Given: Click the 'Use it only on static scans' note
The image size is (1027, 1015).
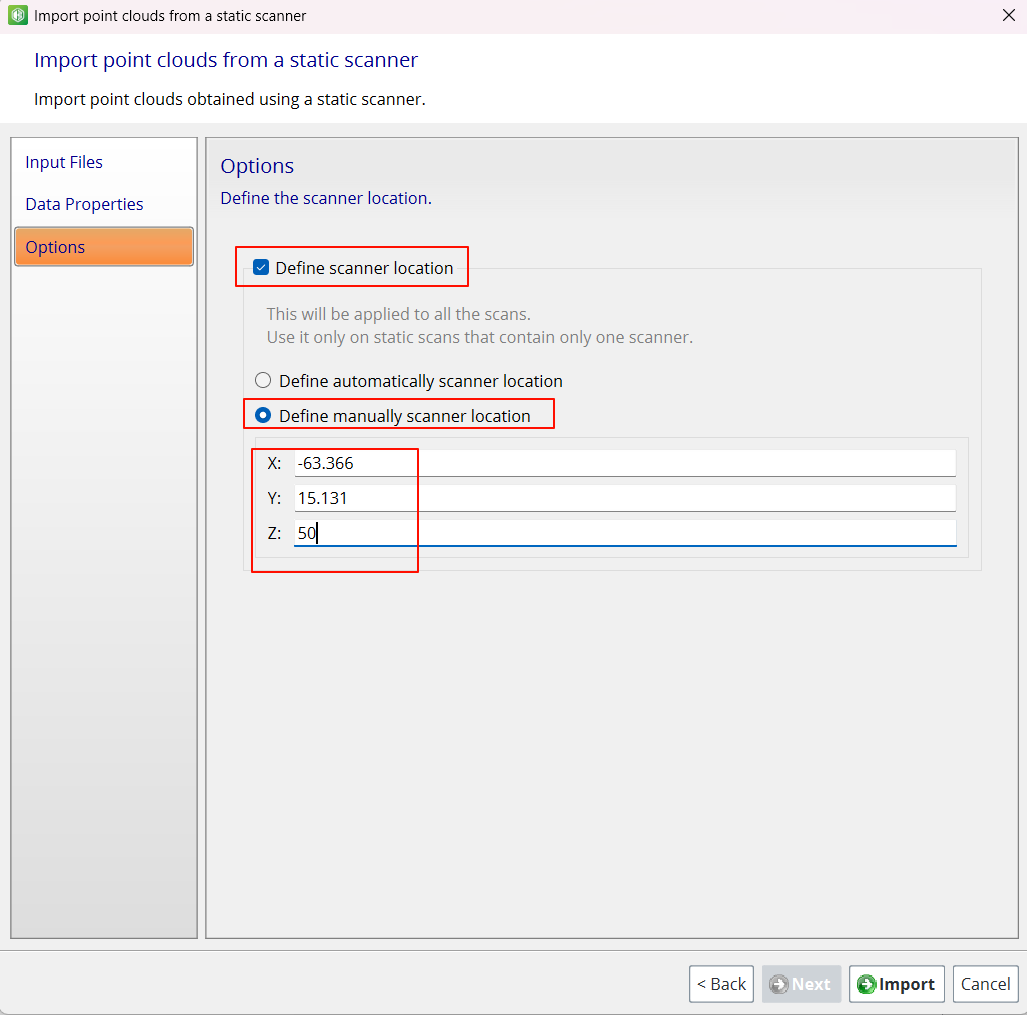Looking at the screenshot, I should tap(479, 337).
